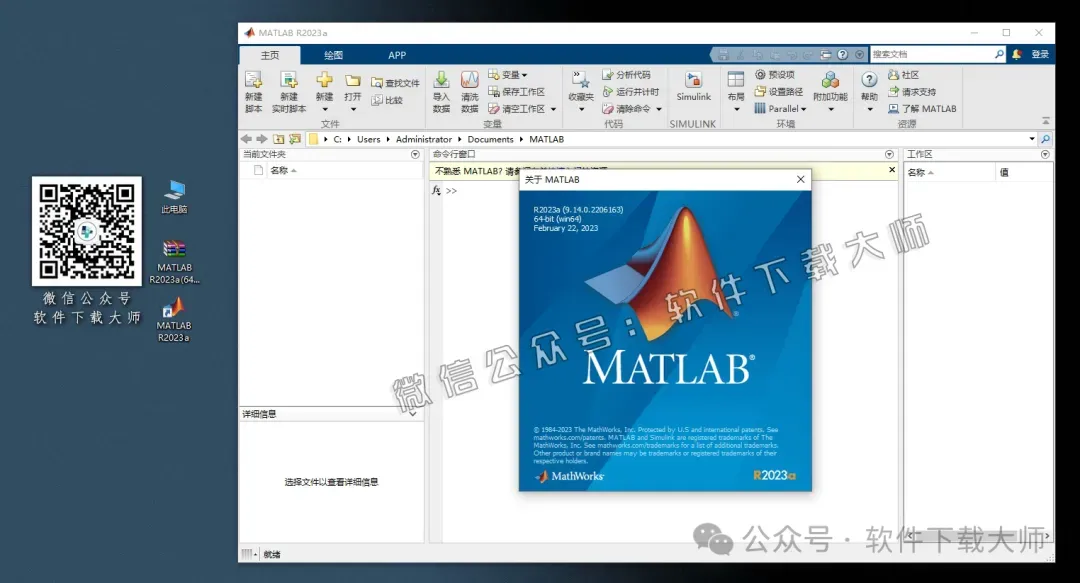The width and height of the screenshot is (1080, 583).
Task: Open 当前文件夹 panel actions menu
Action: coord(415,154)
